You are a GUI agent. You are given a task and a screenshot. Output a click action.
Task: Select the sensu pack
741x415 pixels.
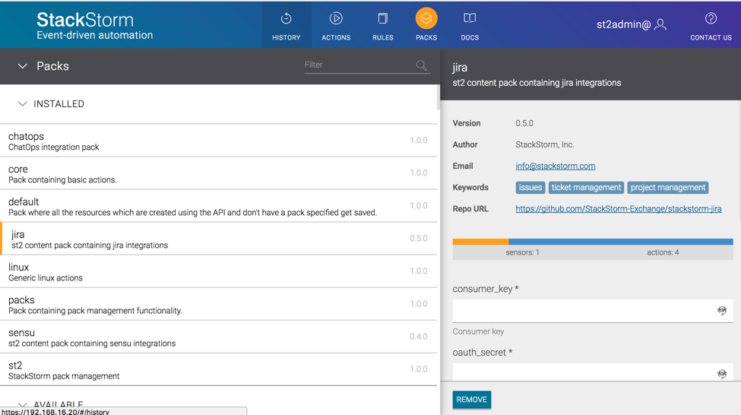(218, 337)
